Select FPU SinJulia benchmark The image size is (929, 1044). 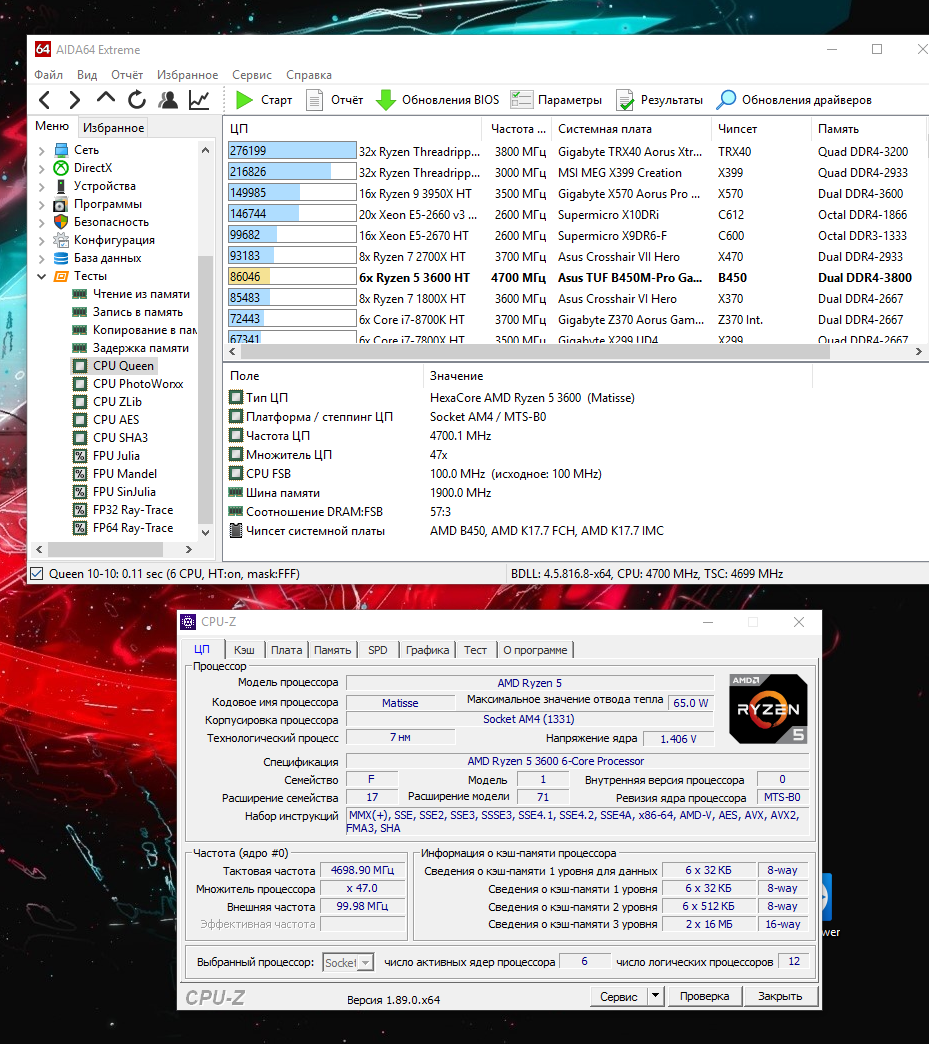point(115,491)
